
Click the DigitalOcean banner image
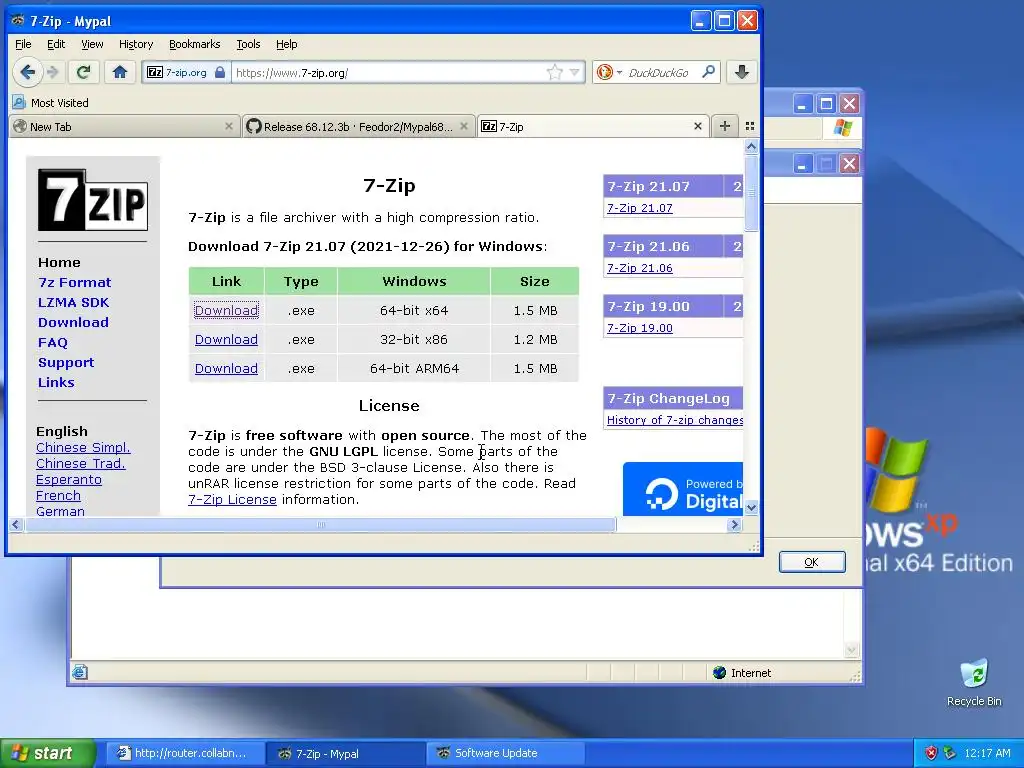(x=682, y=489)
